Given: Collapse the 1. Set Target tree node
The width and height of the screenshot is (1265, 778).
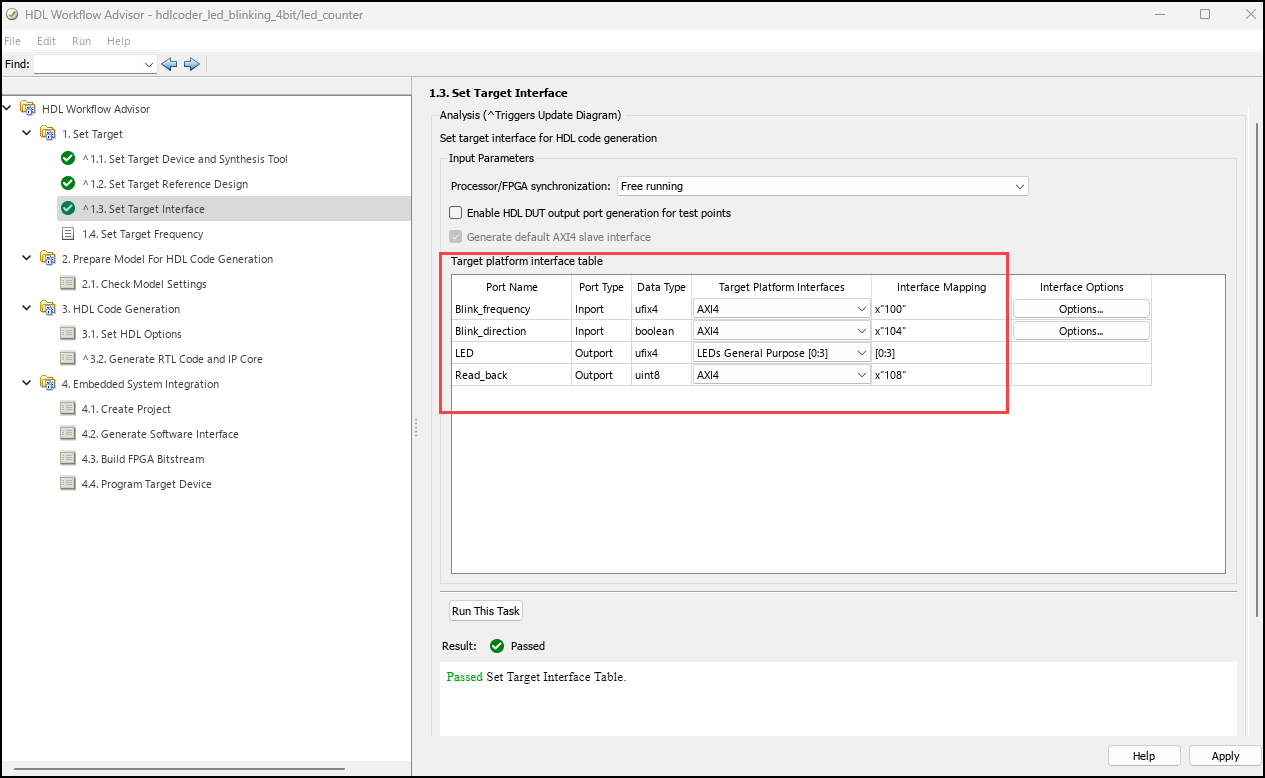Looking at the screenshot, I should (27, 134).
